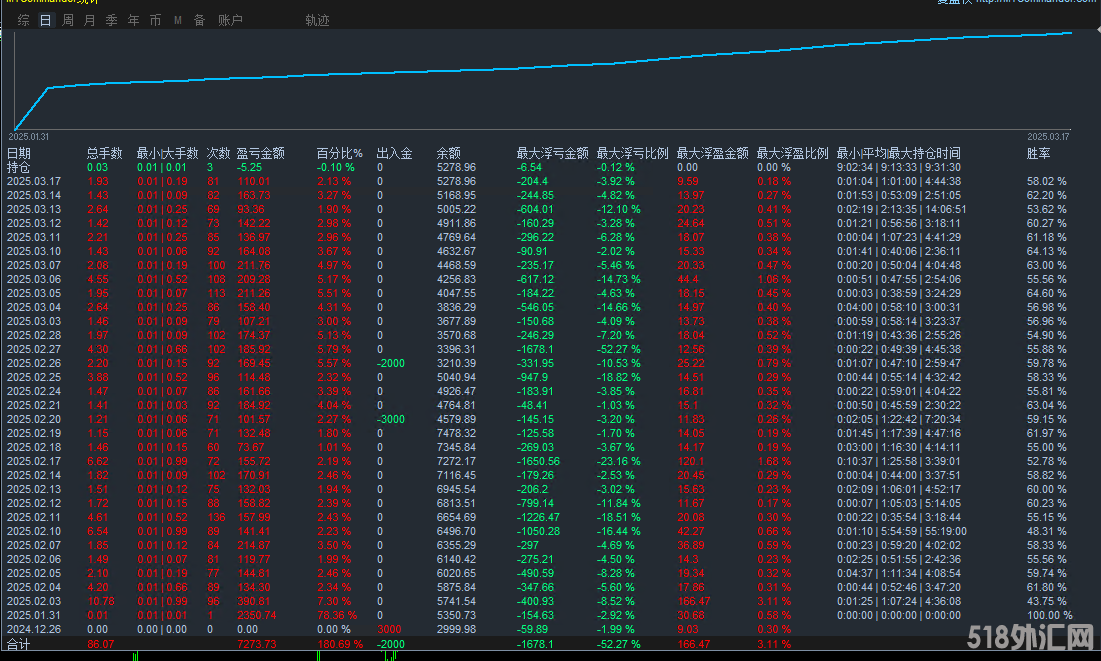Select the 日 daily statistics tab
Image resolution: width=1101 pixels, height=661 pixels.
[x=46, y=20]
